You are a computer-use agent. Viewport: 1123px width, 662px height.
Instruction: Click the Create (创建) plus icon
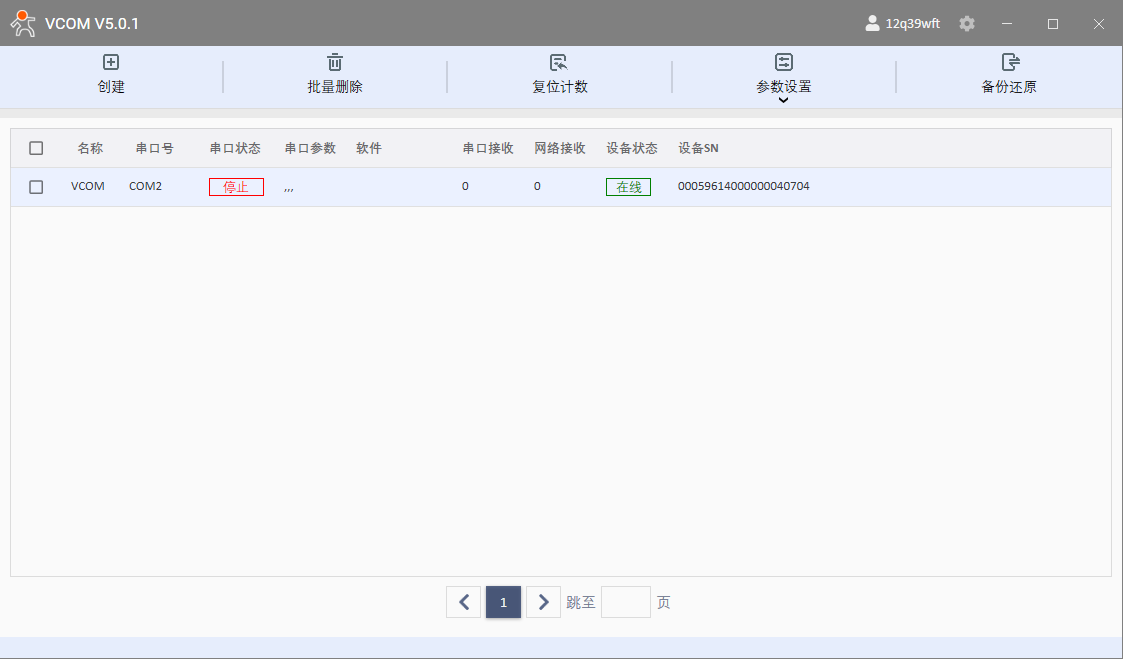pos(111,62)
